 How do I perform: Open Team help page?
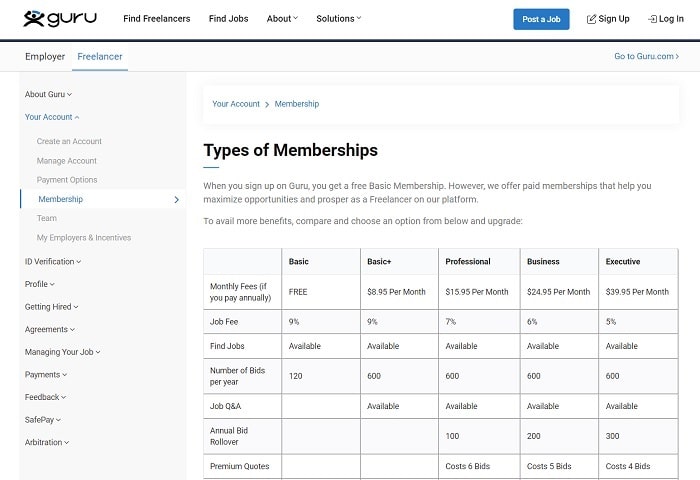tap(46, 218)
